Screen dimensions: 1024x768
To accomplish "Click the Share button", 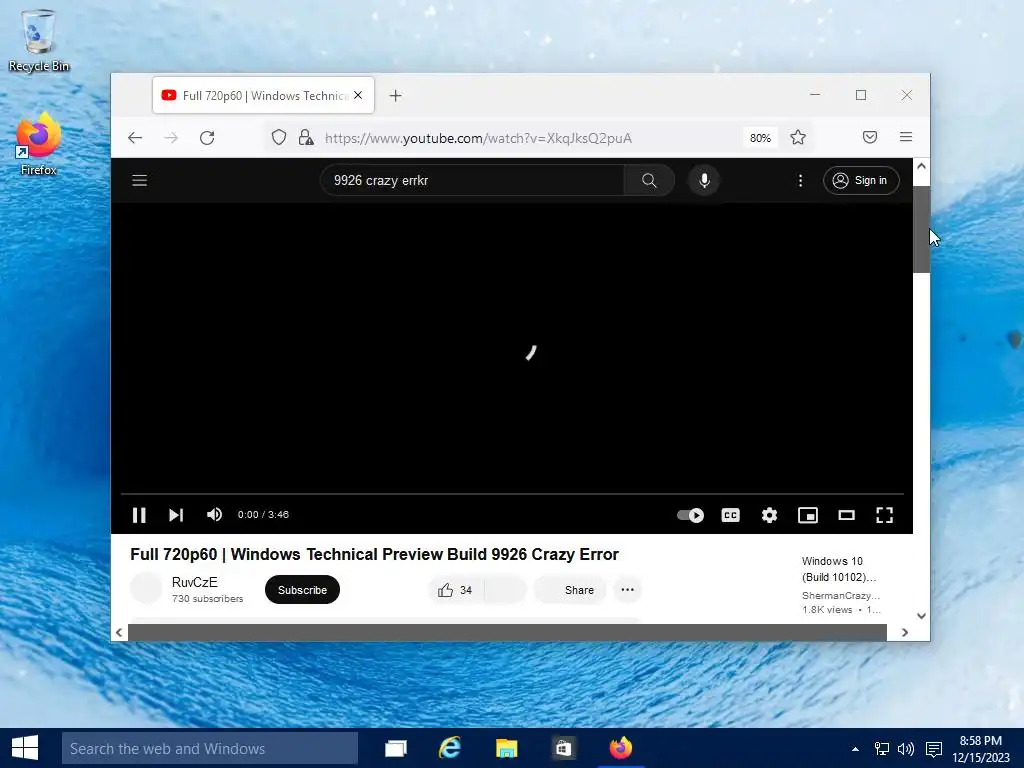I will tap(571, 590).
